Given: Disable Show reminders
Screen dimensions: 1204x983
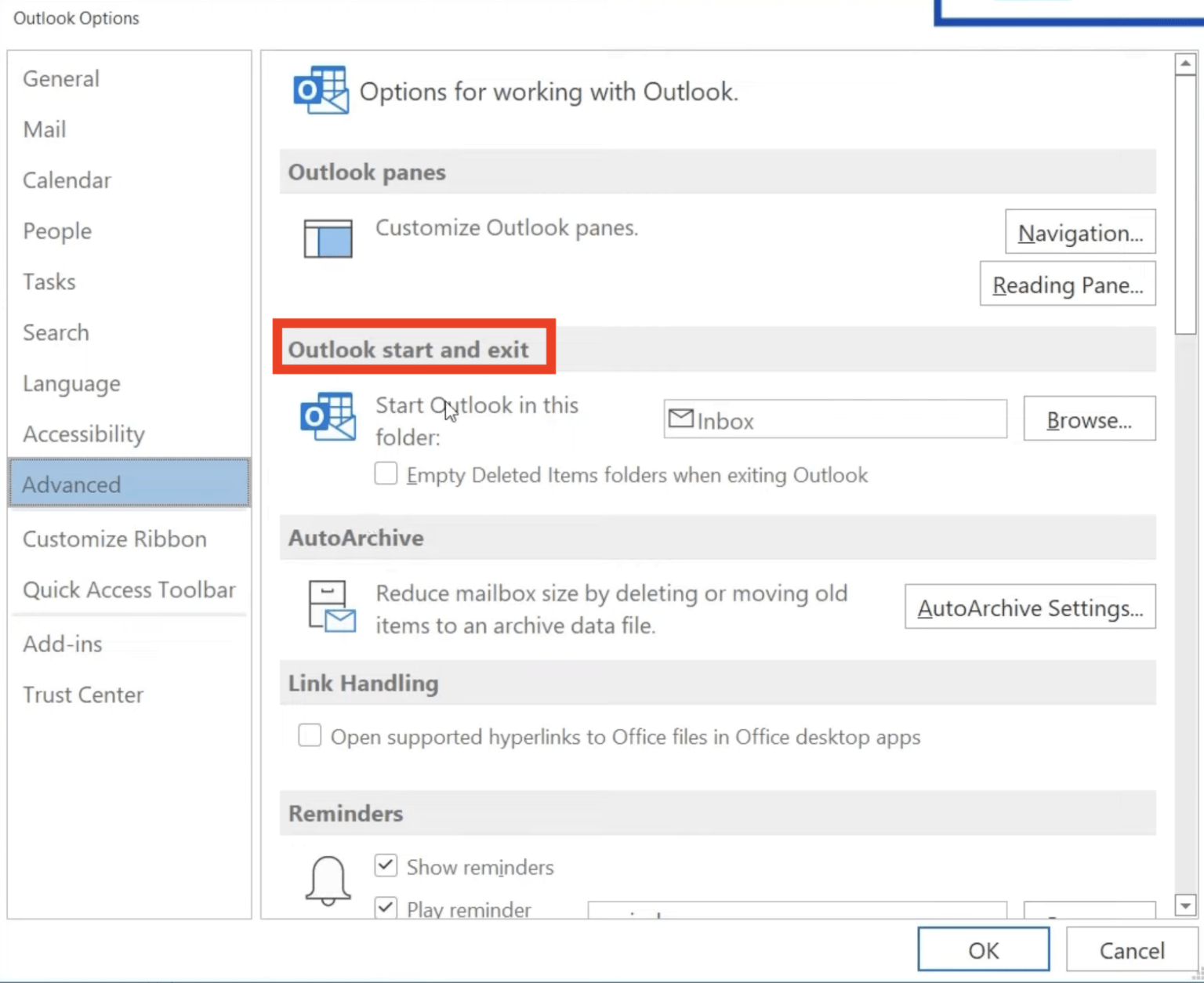Looking at the screenshot, I should (385, 865).
